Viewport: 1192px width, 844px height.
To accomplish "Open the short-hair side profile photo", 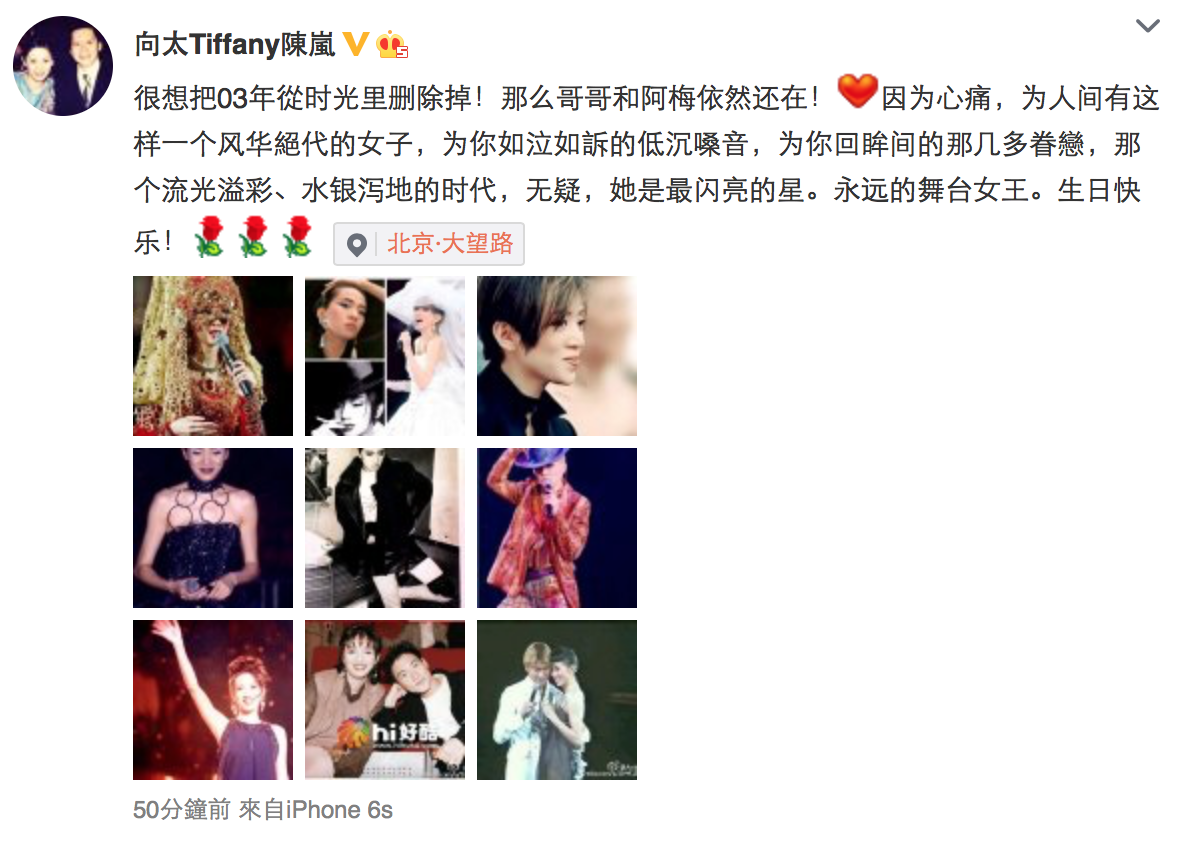I will pos(556,356).
